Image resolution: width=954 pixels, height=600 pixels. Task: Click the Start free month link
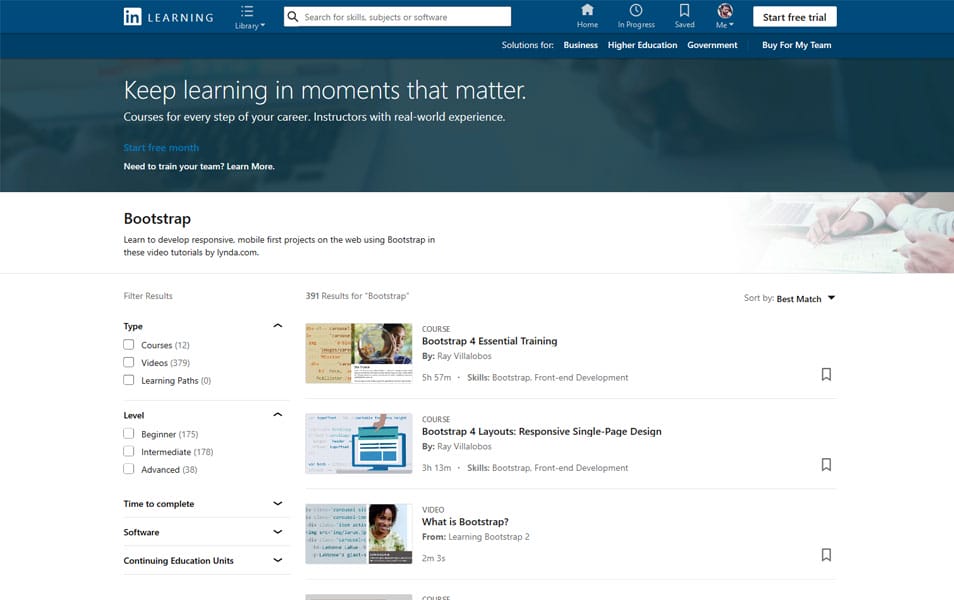(161, 147)
